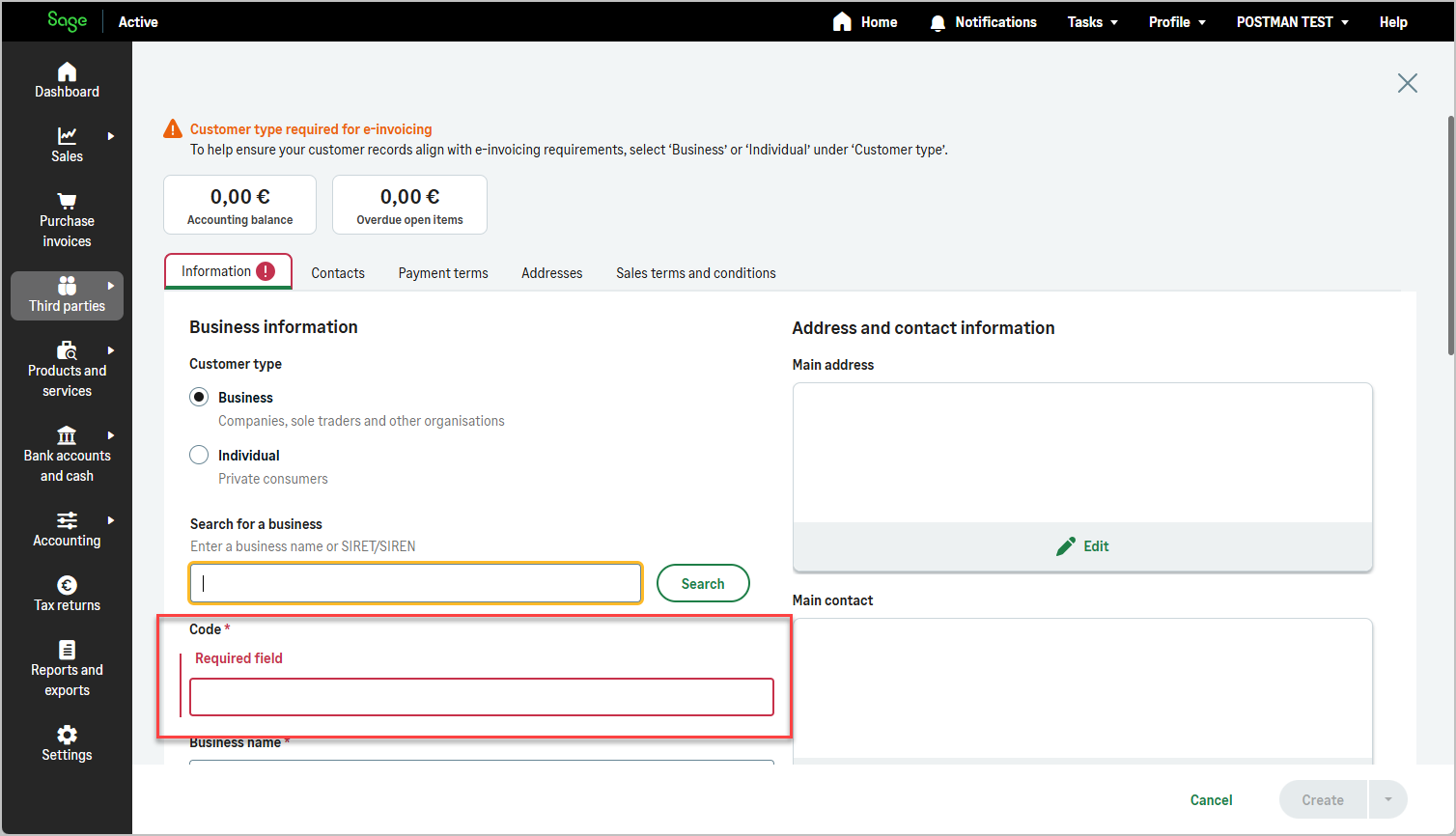Viewport: 1456px width, 836px height.
Task: Select the Third parties people icon
Action: click(67, 285)
